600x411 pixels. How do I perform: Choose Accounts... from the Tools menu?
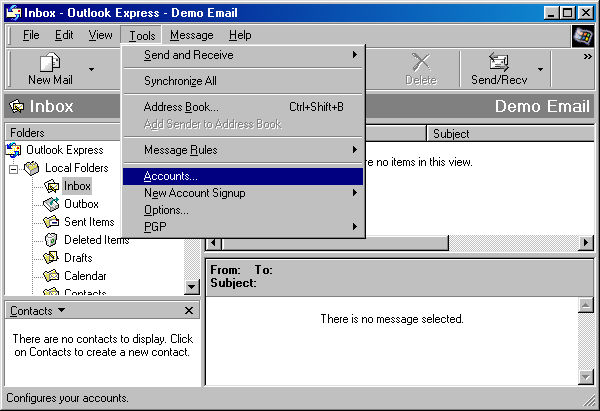(243, 176)
